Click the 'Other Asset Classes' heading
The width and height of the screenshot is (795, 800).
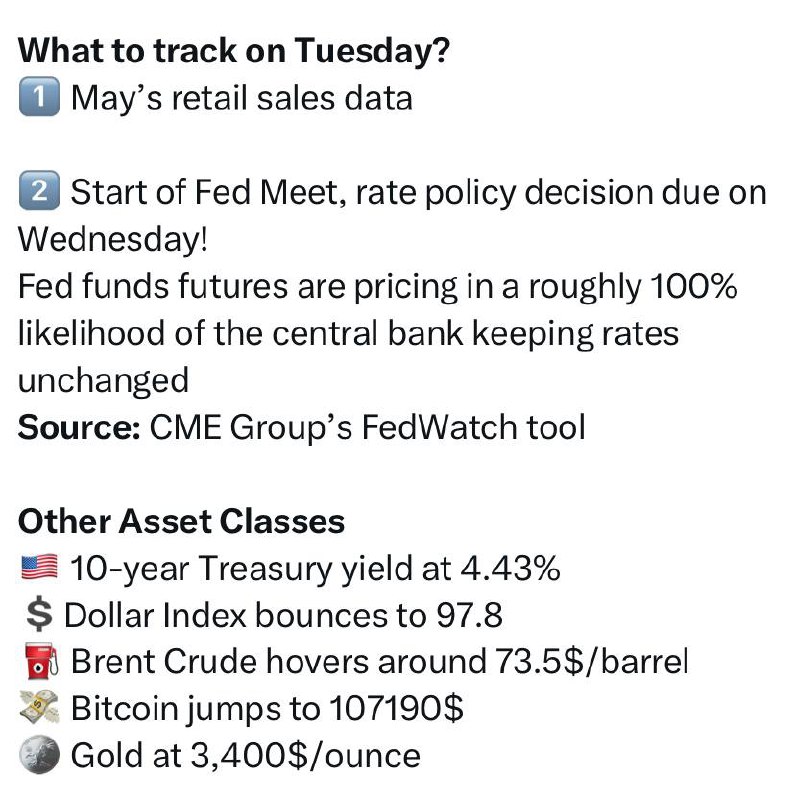coord(181,521)
